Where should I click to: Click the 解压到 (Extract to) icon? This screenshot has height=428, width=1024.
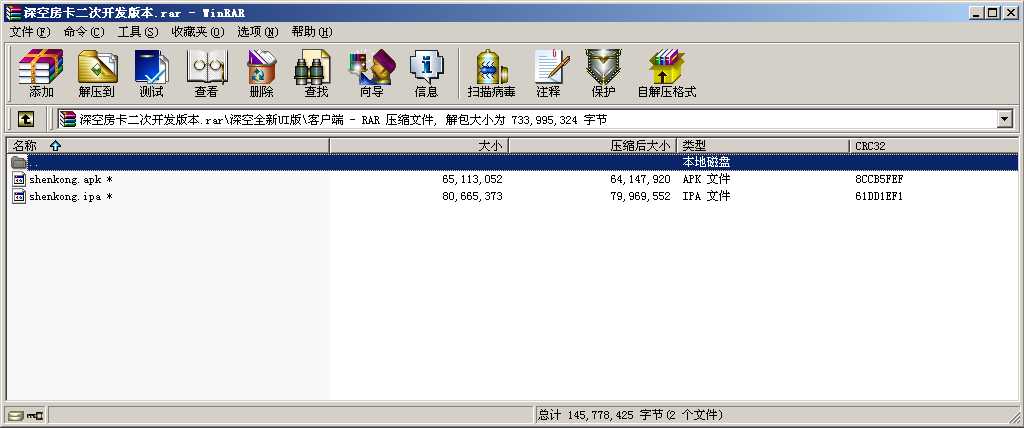pos(97,73)
